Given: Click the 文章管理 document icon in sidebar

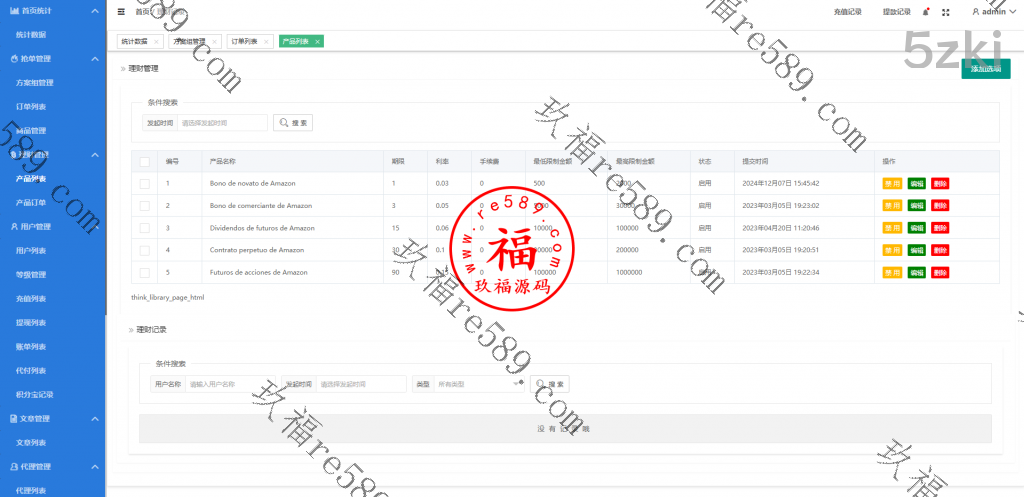Looking at the screenshot, I should pyautogui.click(x=13, y=418).
